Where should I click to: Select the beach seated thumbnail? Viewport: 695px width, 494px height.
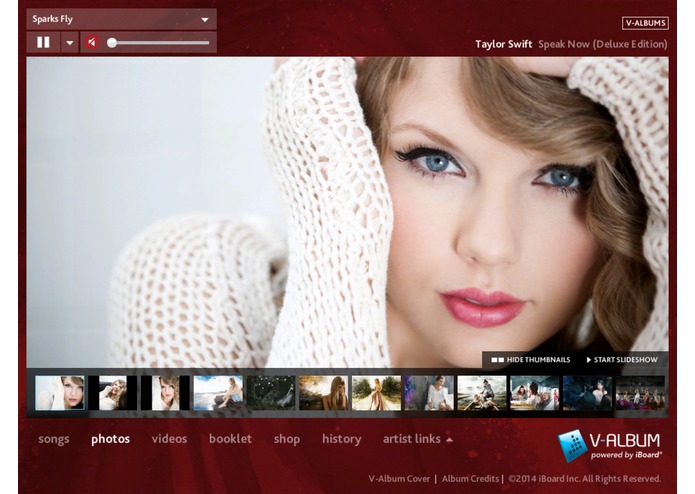pyautogui.click(x=218, y=393)
